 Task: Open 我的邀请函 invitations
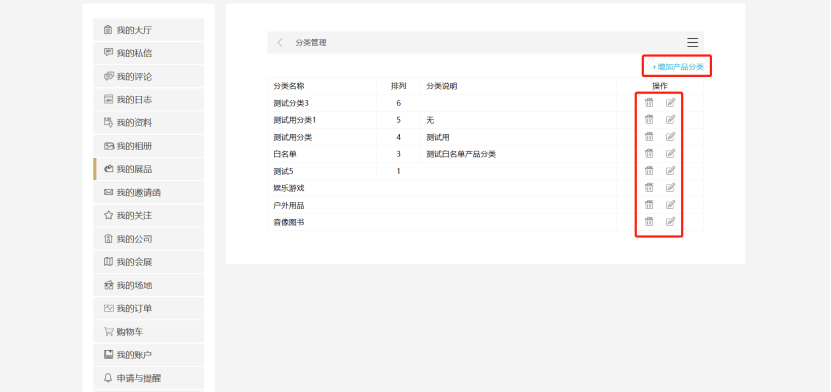[x=148, y=192]
